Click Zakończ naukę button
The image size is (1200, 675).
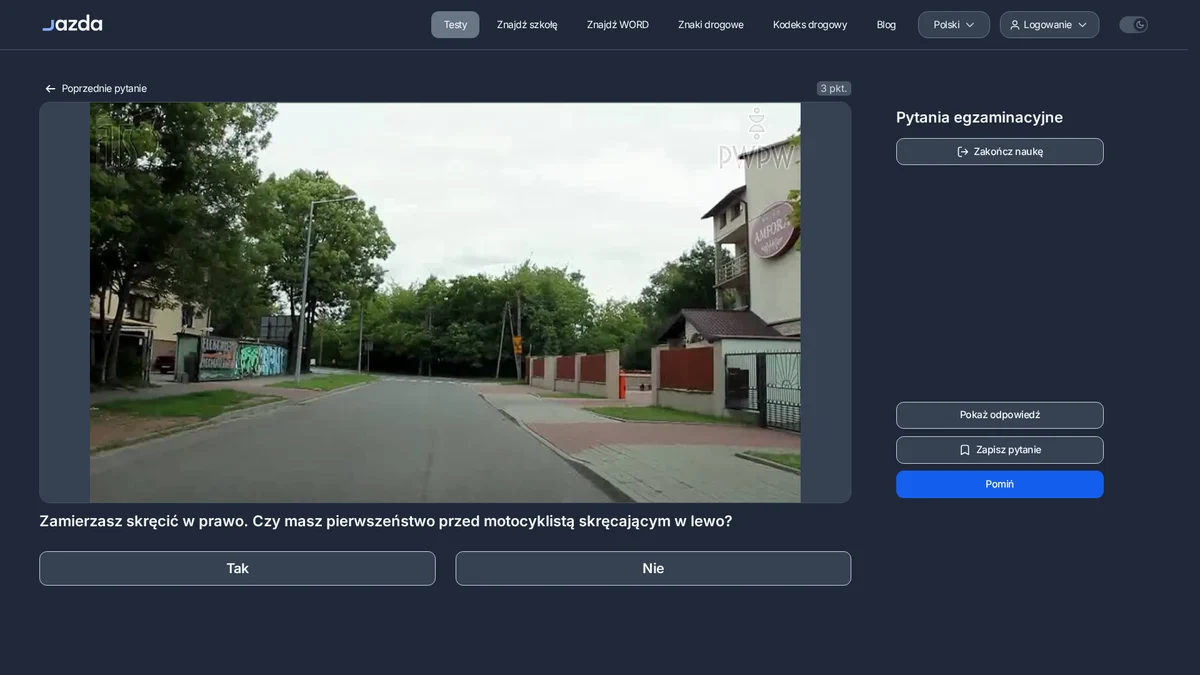pos(1000,152)
